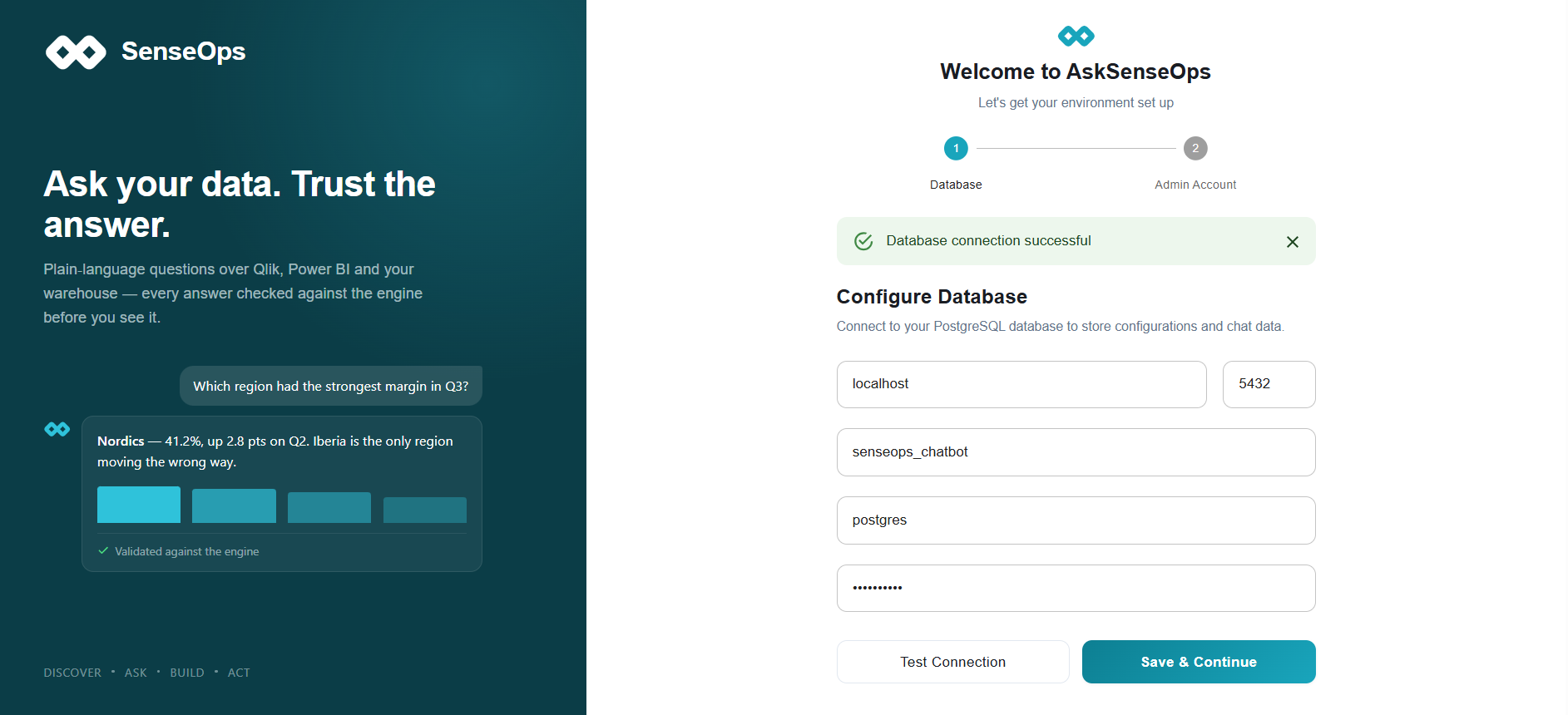Click 'Ask your data. Trust the answer.' headline

click(240, 204)
